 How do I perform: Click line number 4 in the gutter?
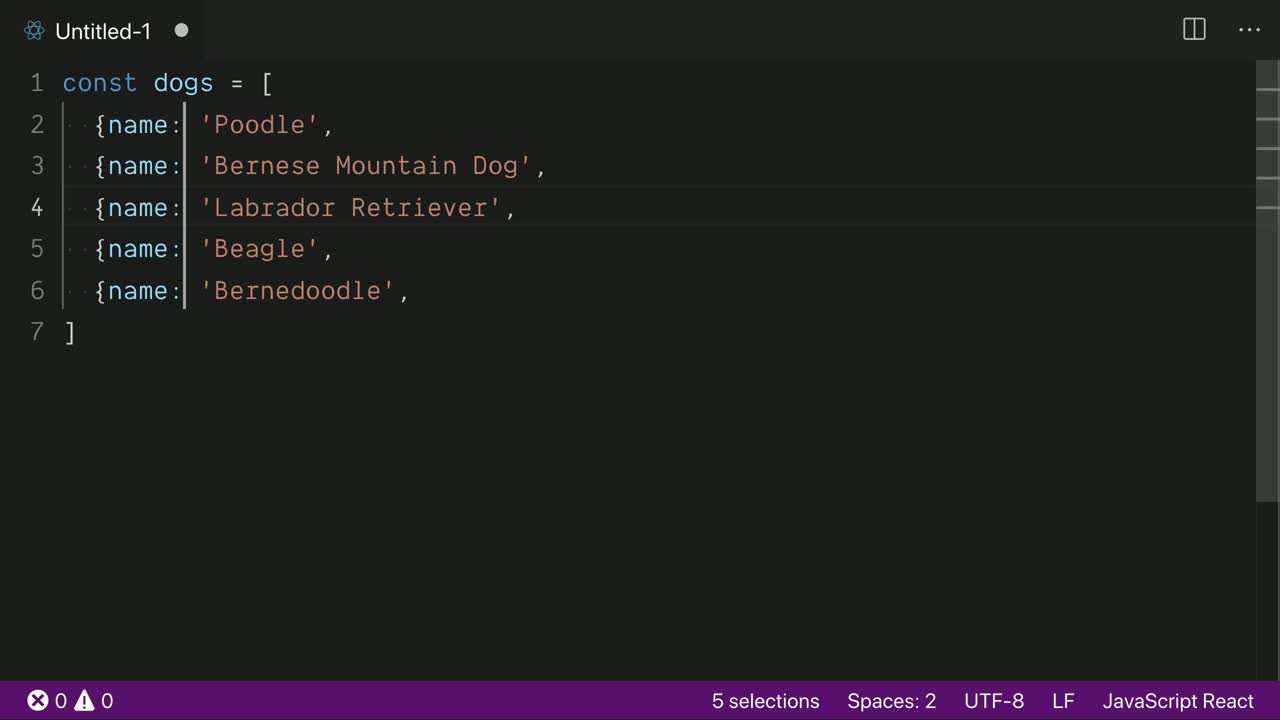(x=37, y=207)
